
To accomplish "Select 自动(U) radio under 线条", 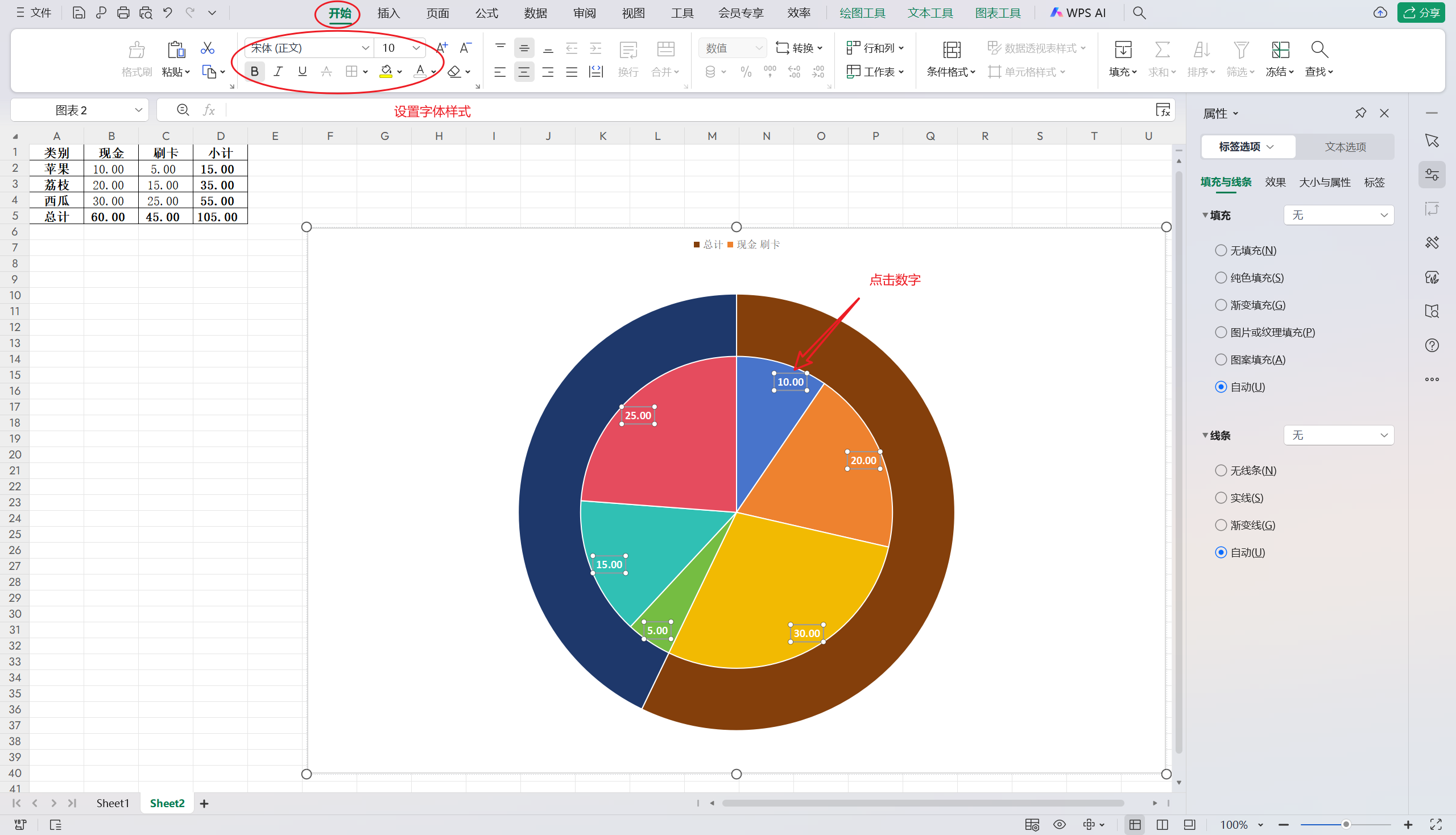I will [1221, 552].
